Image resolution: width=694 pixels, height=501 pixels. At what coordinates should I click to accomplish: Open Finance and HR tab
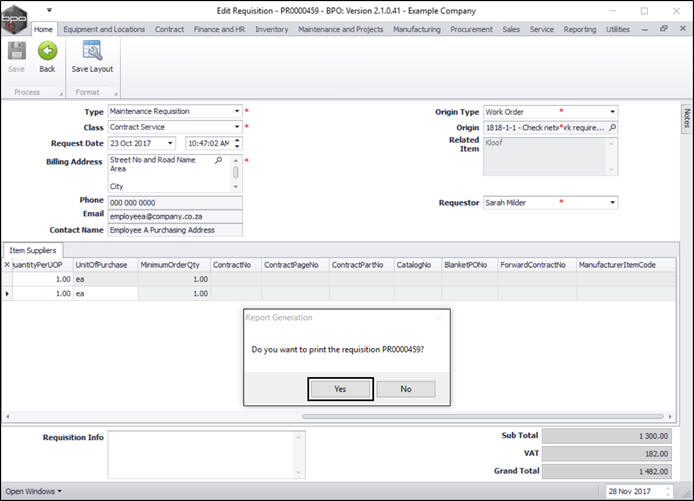click(x=219, y=29)
